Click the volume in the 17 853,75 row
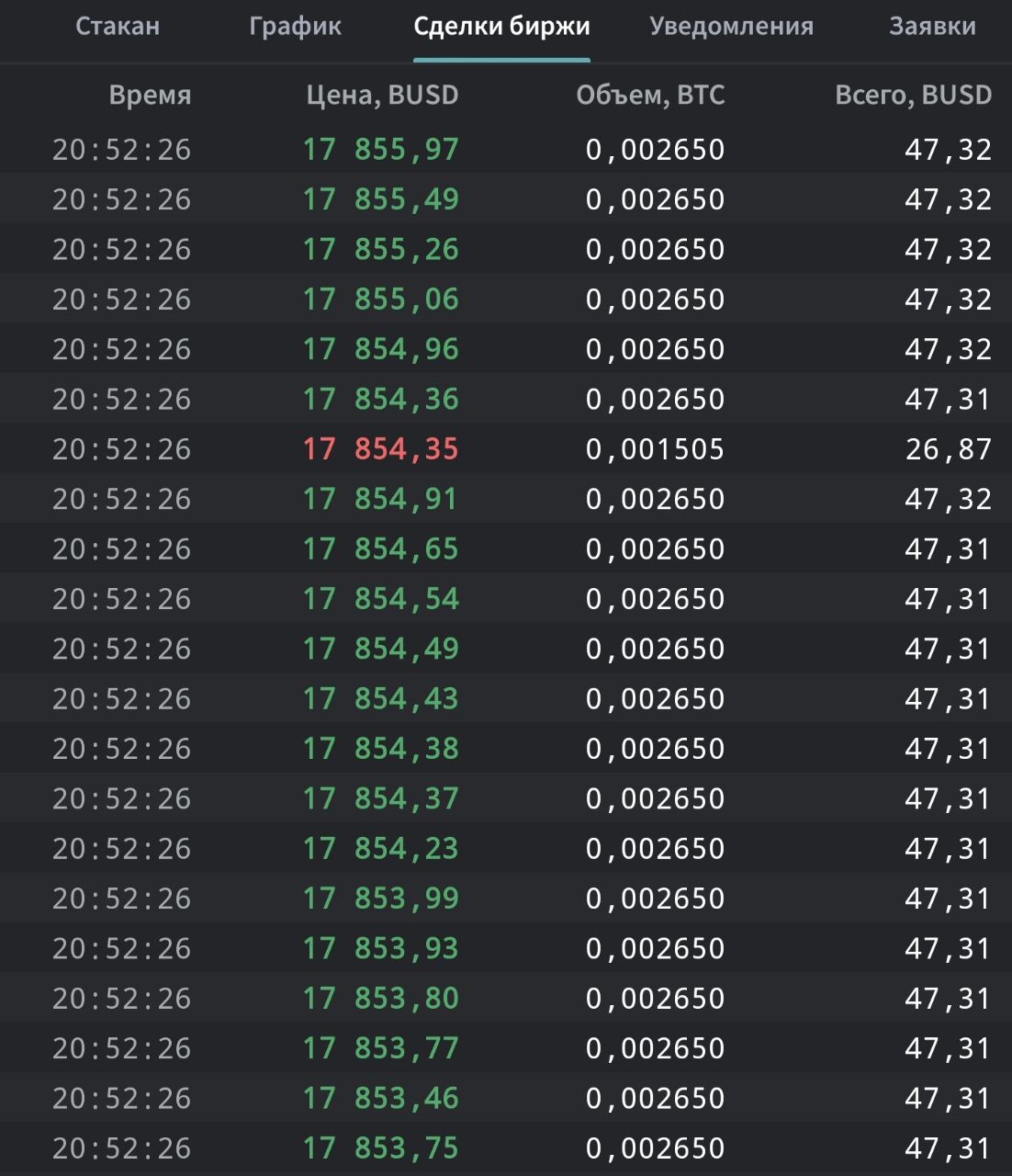Screen dimensions: 1012x1176 656,1148
